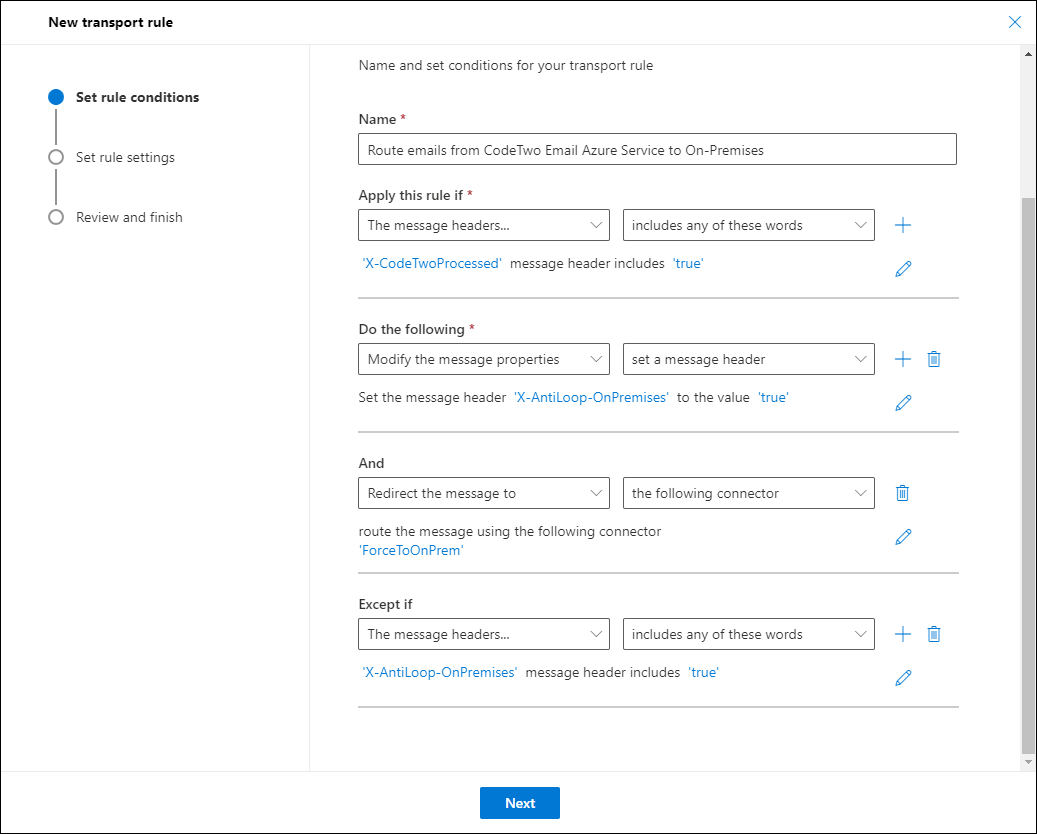Edit the X-AntiLoop-OnPremises set header action
Screen dimensions: 1037x834
[903, 403]
